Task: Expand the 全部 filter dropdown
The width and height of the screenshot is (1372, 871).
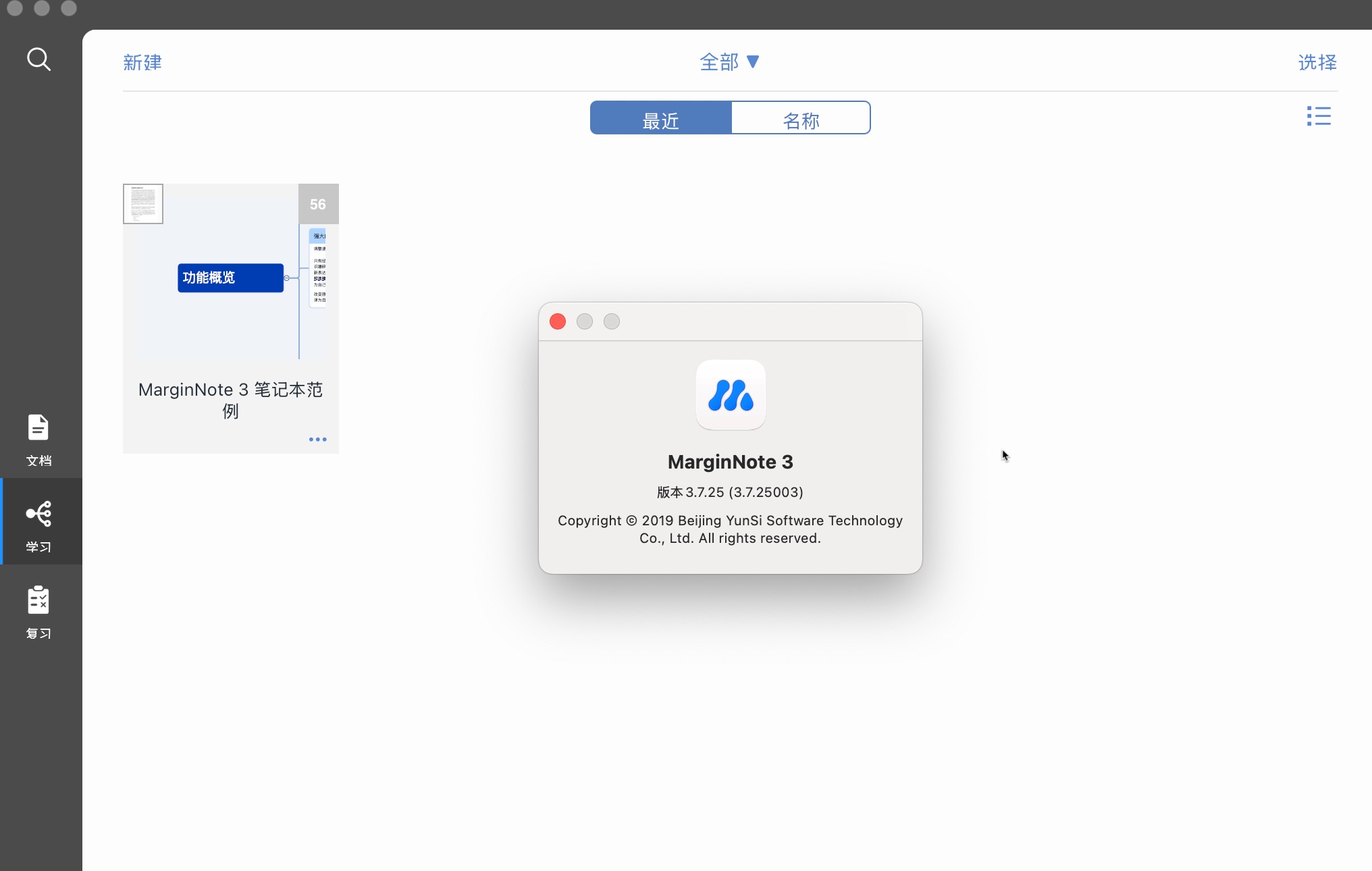Action: (x=730, y=62)
